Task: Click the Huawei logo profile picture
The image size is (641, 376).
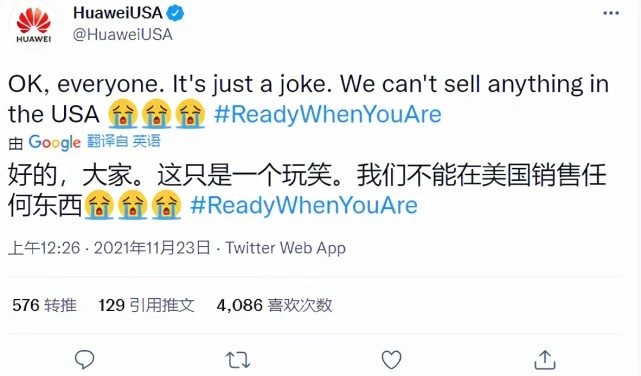Action: pyautogui.click(x=34, y=25)
